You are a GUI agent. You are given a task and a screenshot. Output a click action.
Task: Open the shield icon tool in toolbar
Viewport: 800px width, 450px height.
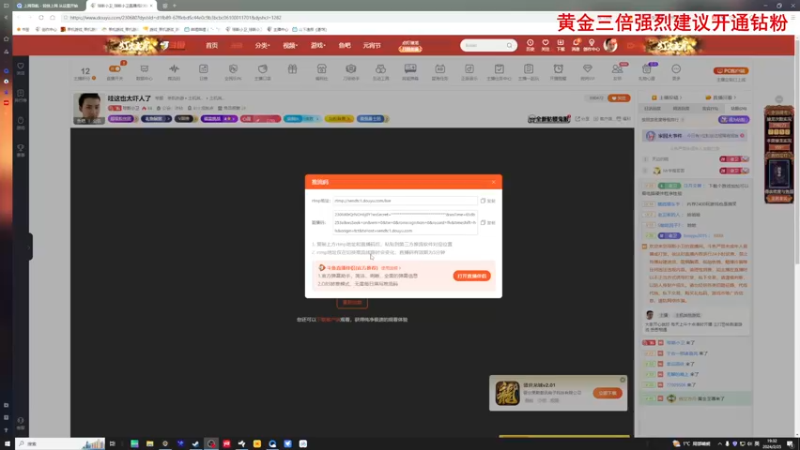(233, 69)
